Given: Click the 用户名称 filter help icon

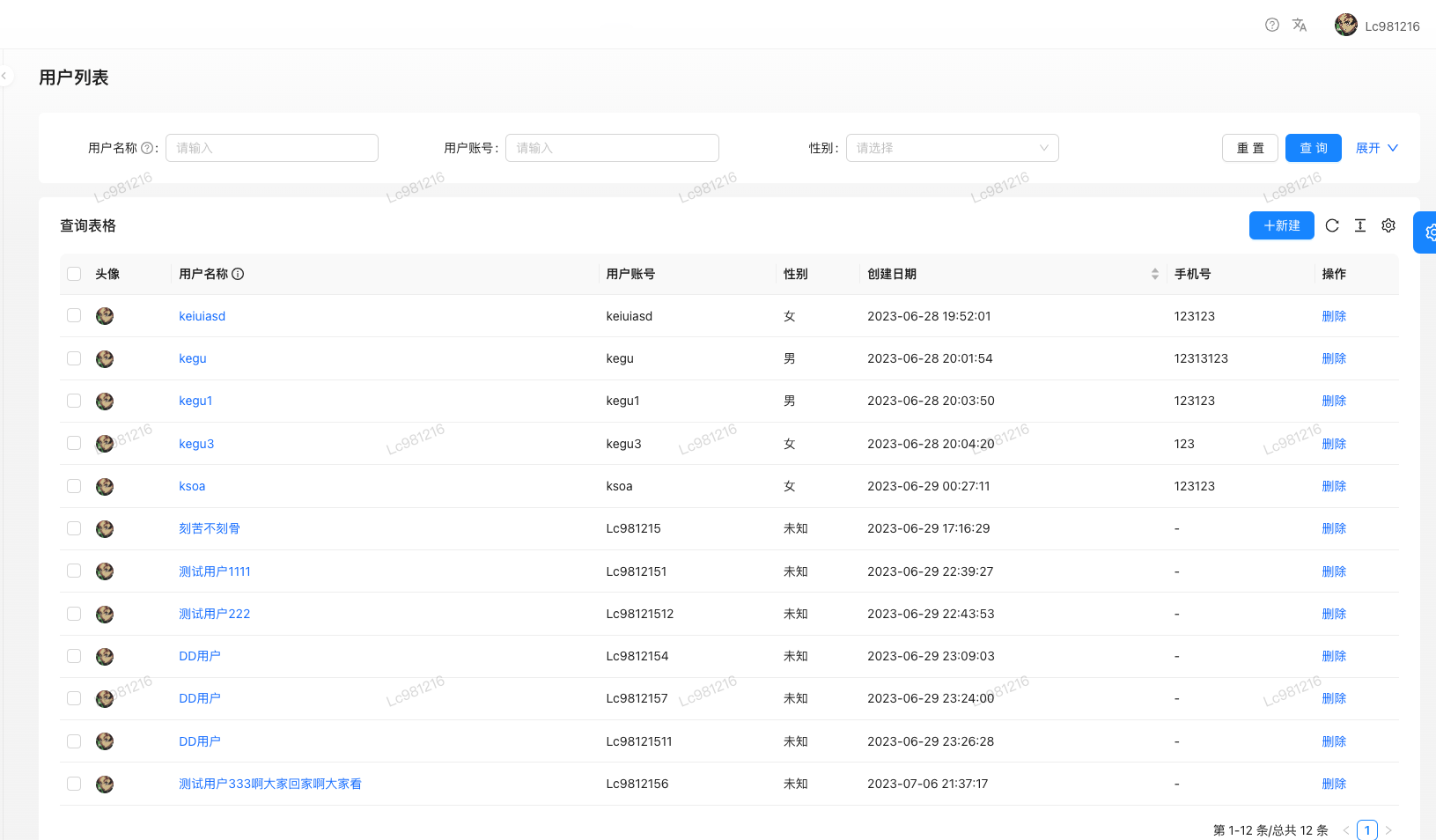Looking at the screenshot, I should tap(147, 148).
